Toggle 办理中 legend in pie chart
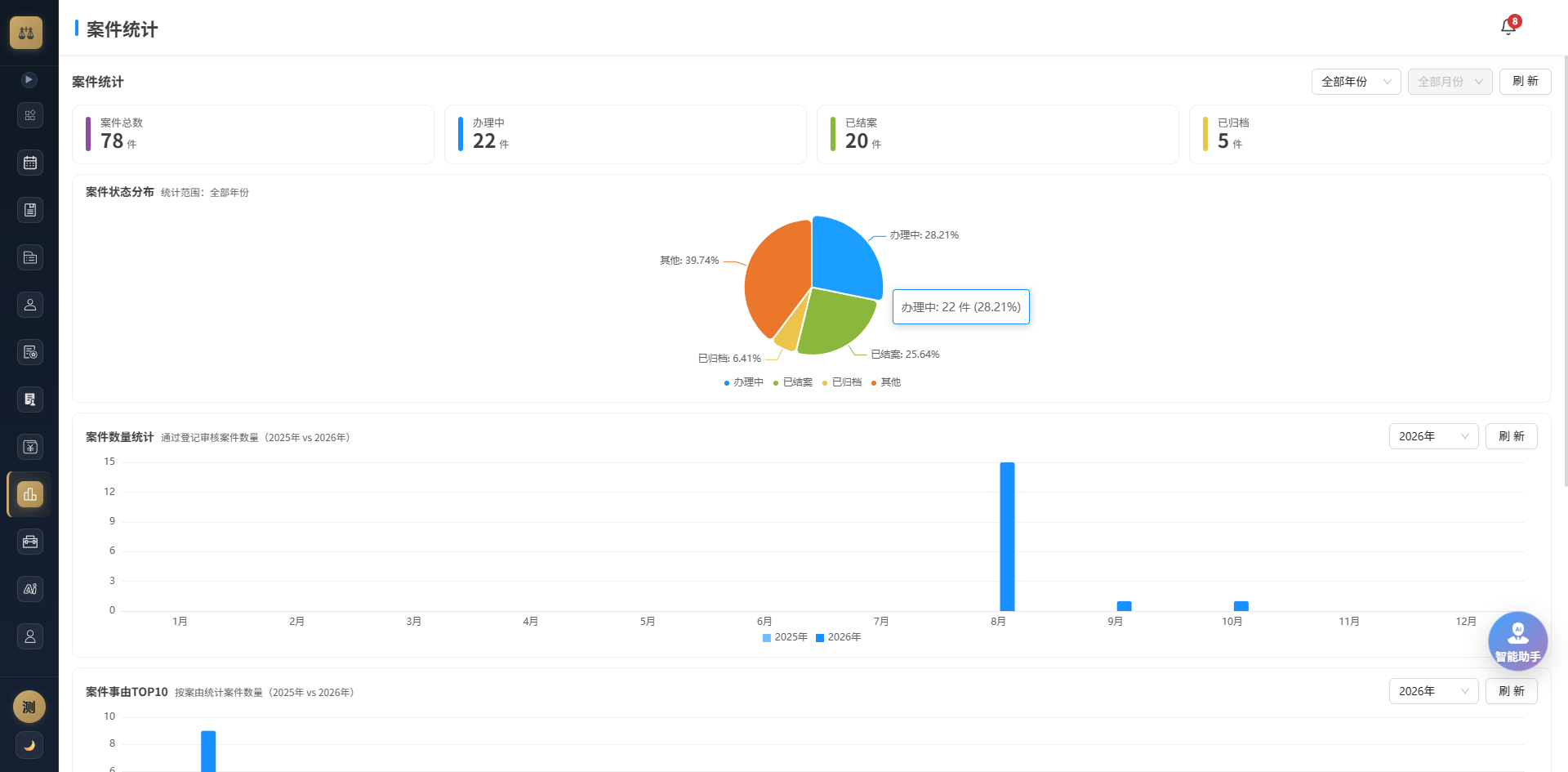Image resolution: width=1568 pixels, height=772 pixels. (x=743, y=382)
